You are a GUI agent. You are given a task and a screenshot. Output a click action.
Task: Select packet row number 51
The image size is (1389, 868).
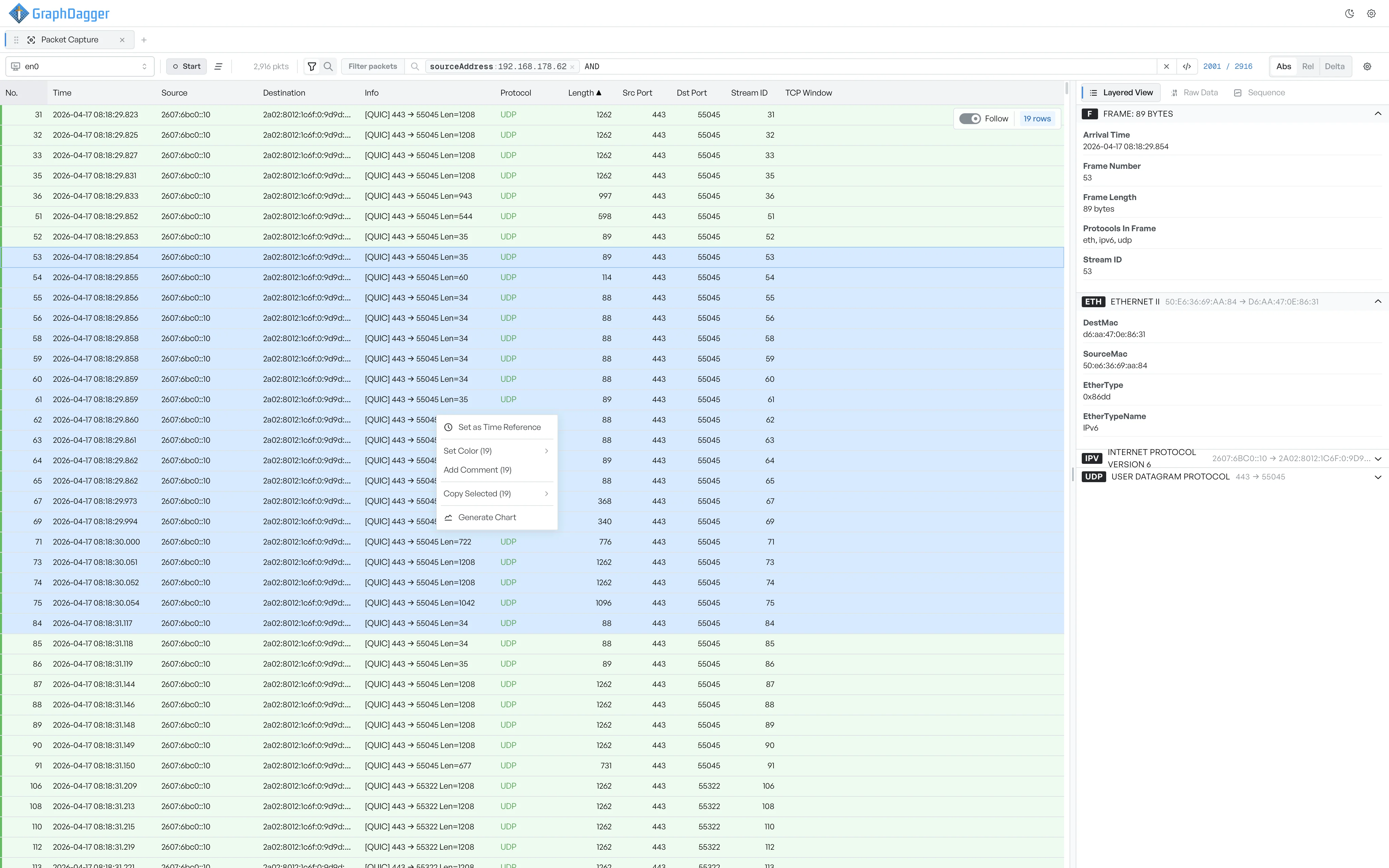(532, 216)
